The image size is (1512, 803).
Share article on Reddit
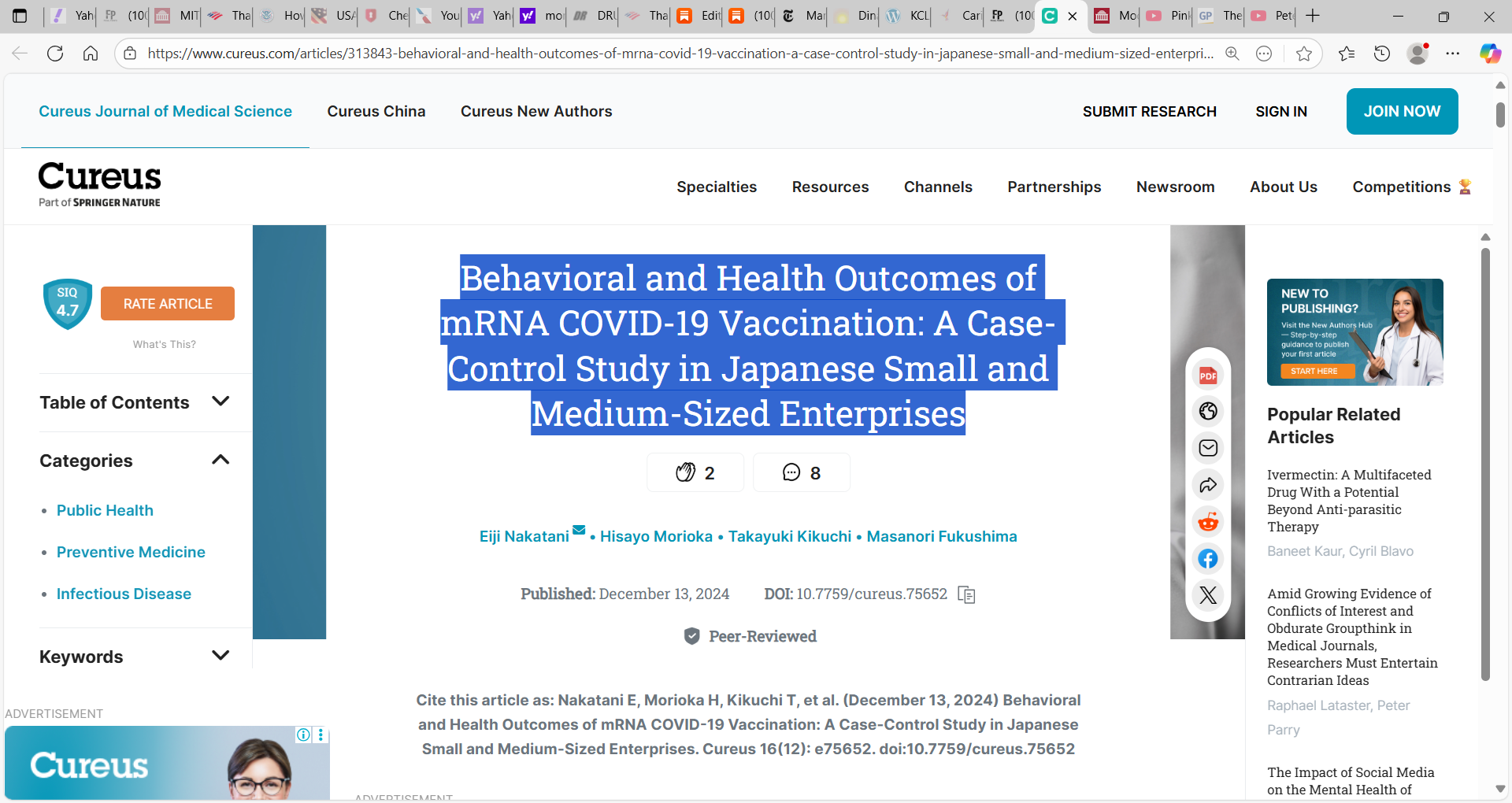pos(1208,522)
